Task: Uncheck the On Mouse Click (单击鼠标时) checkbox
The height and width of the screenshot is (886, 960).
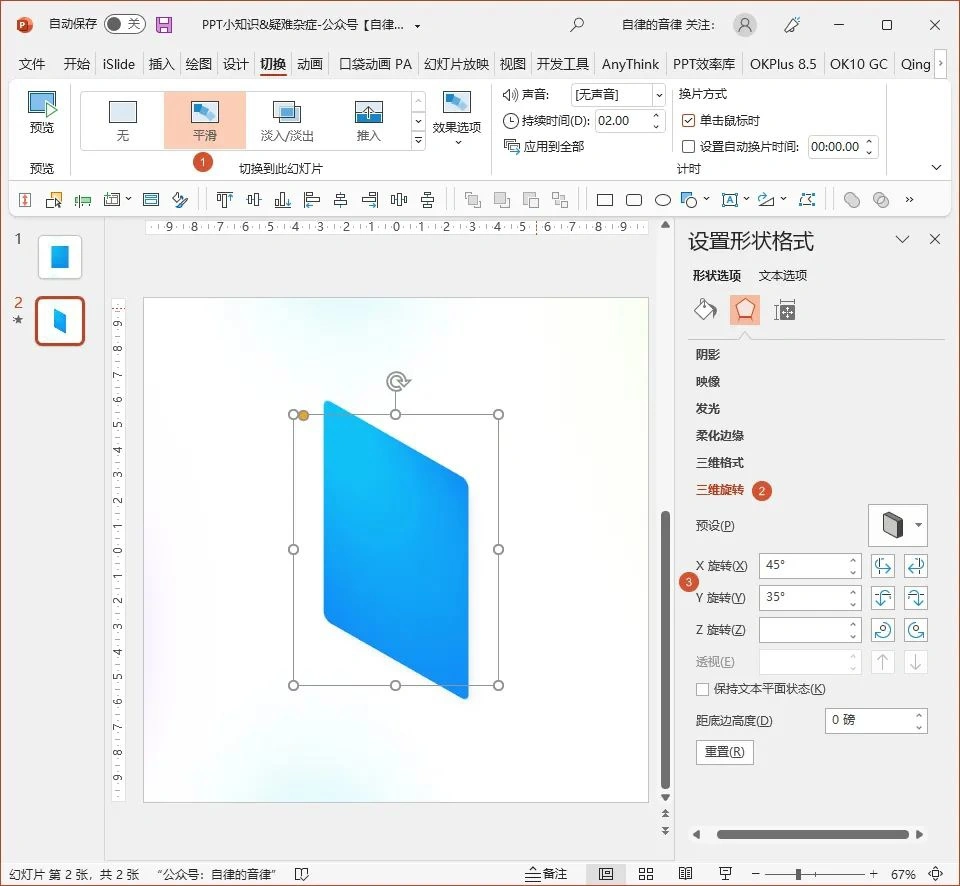Action: pyautogui.click(x=688, y=120)
